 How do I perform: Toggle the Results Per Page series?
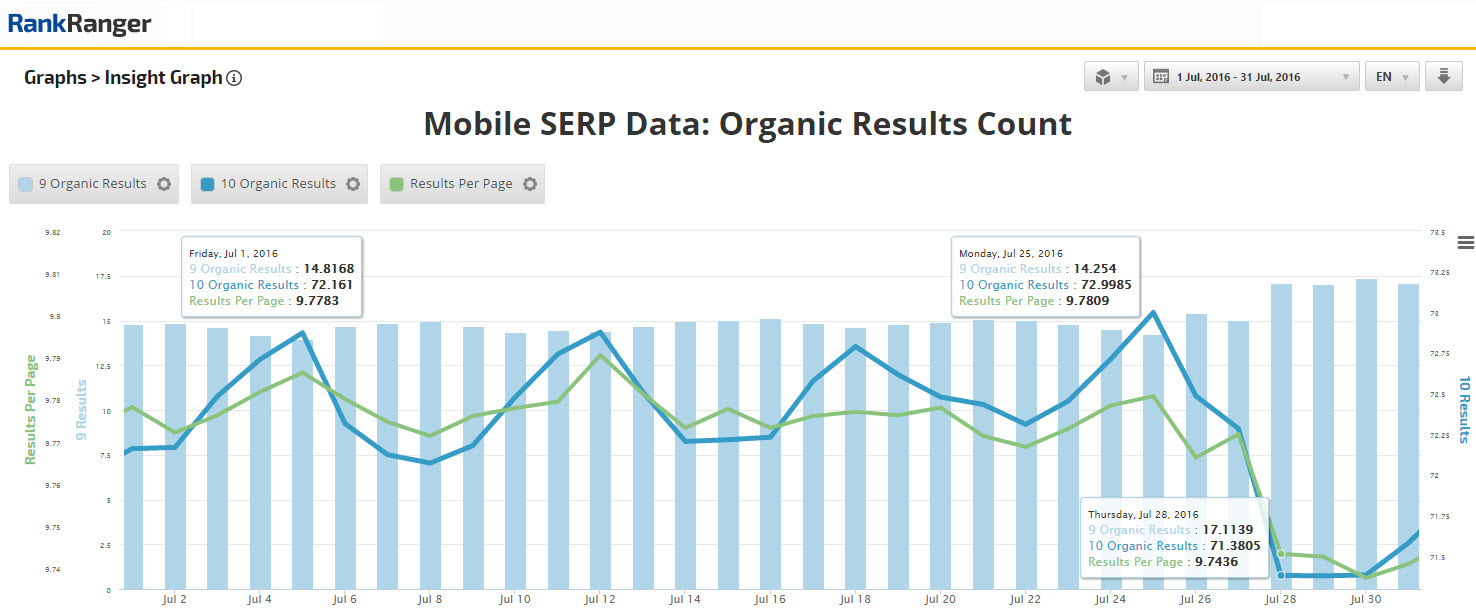[461, 184]
